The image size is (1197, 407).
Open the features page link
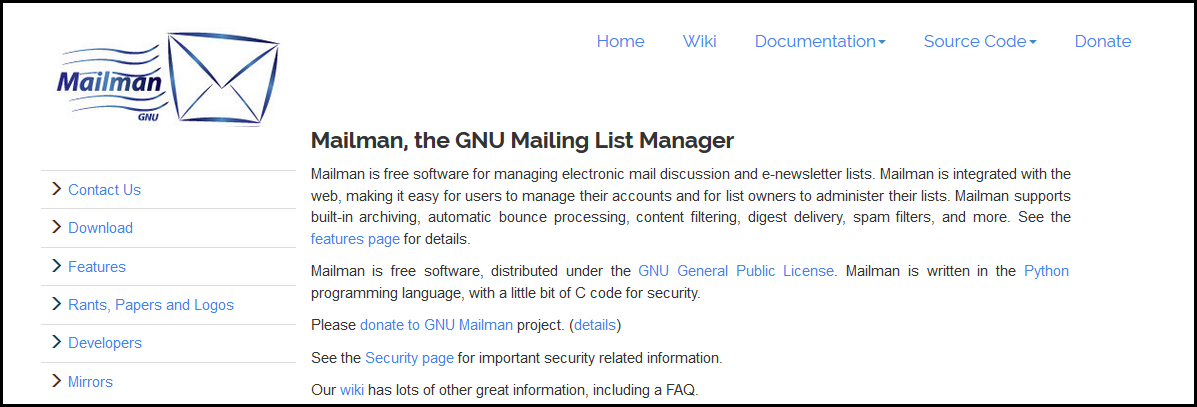tap(355, 239)
